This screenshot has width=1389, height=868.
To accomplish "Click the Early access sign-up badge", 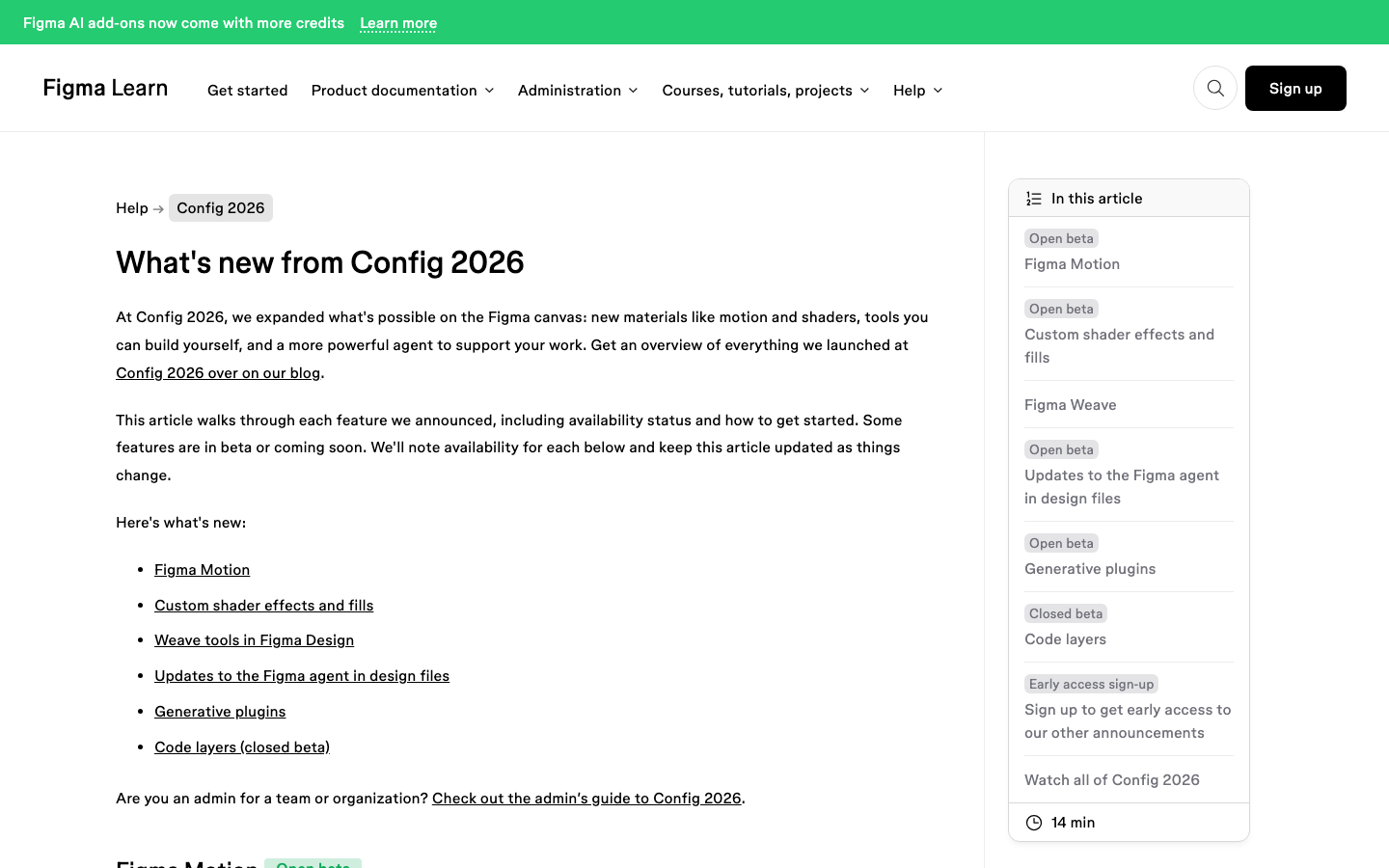I will pos(1091,684).
